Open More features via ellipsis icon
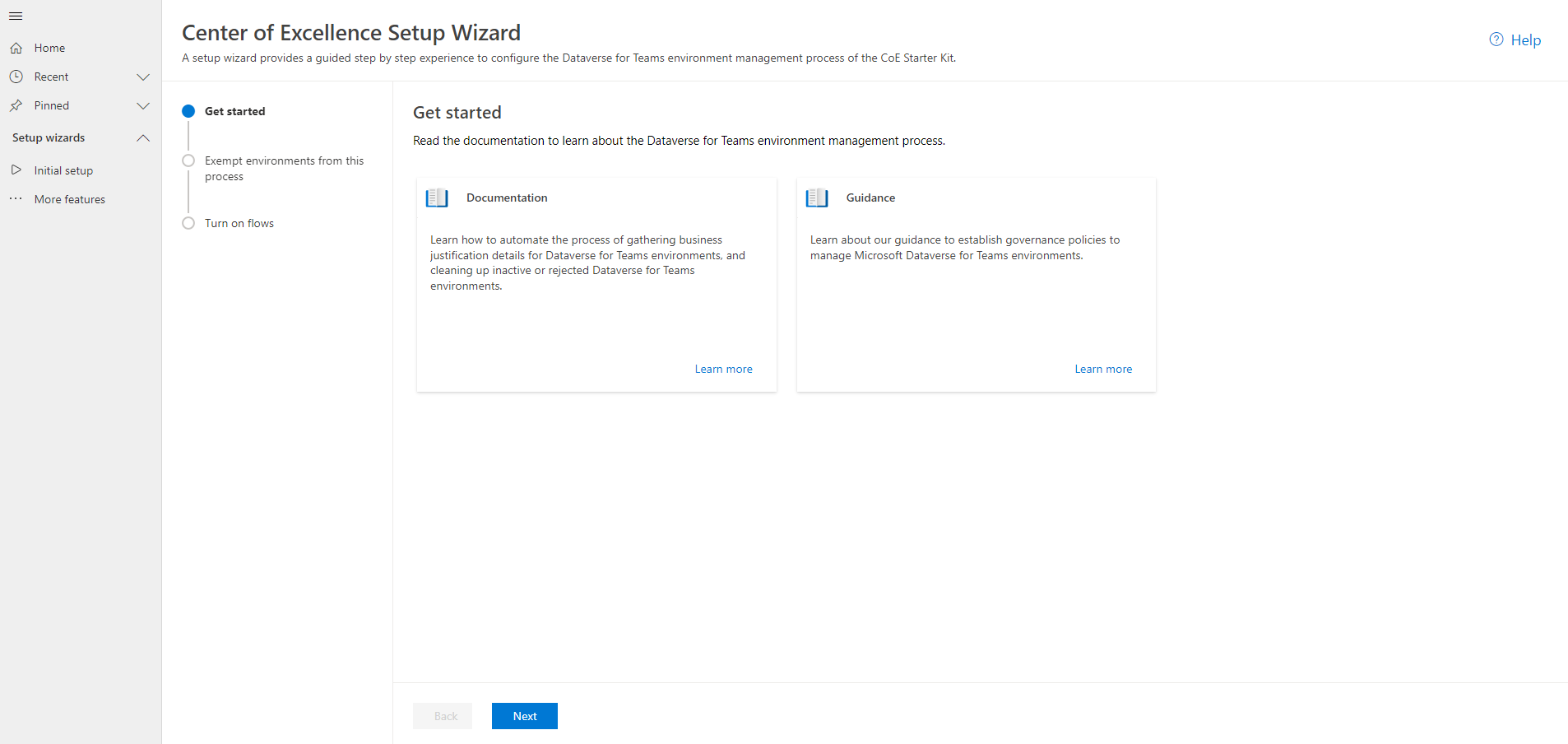Image resolution: width=1568 pixels, height=744 pixels. (x=16, y=198)
